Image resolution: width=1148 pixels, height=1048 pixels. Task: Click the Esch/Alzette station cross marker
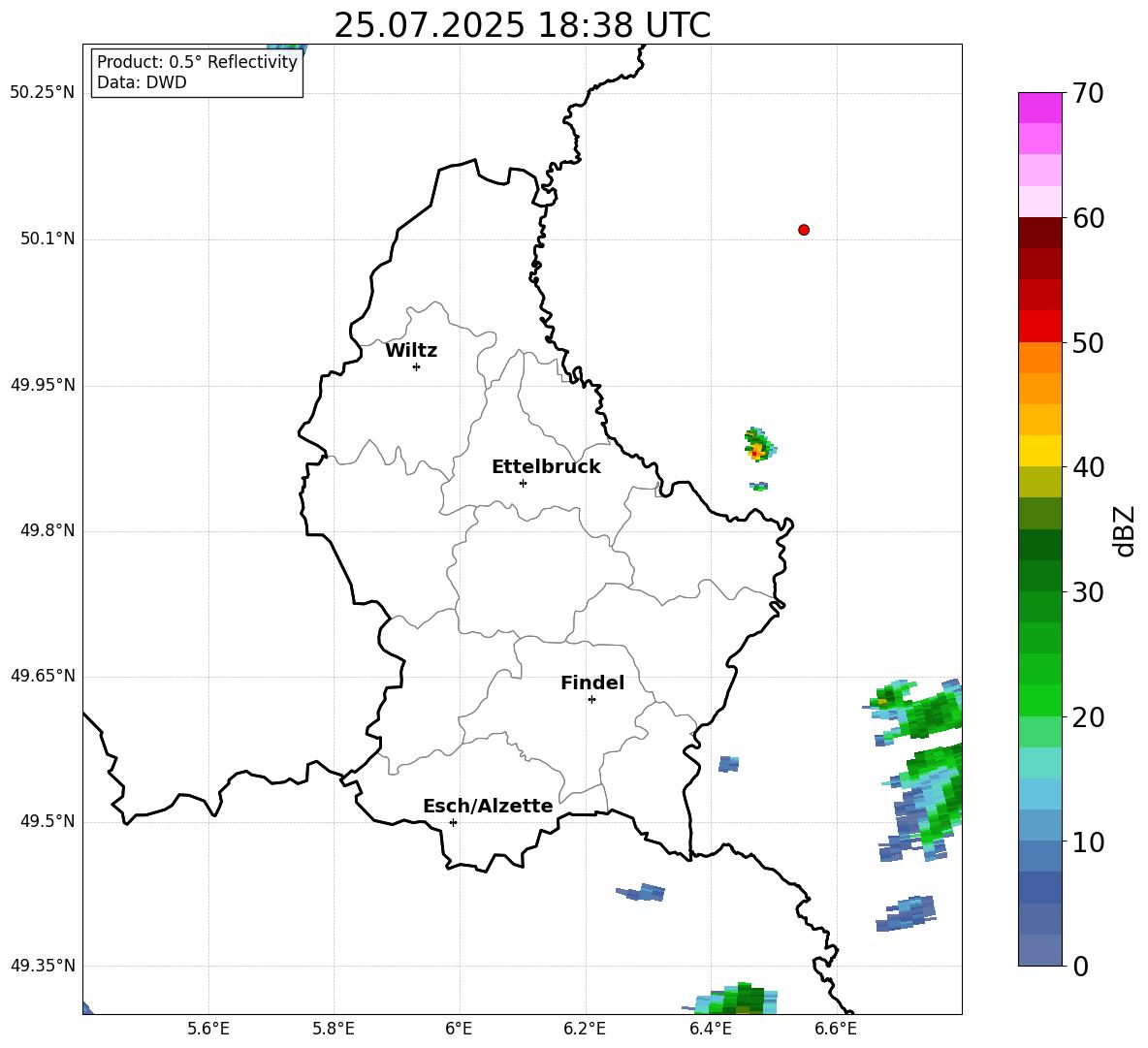pos(453,822)
